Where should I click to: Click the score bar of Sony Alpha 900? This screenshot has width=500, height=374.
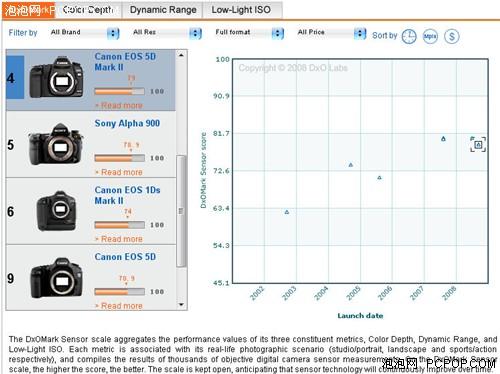[x=119, y=158]
